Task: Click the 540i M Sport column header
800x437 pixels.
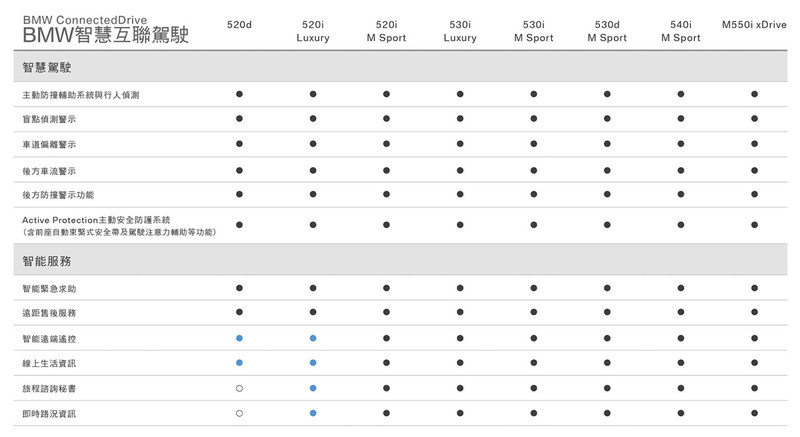Action: (x=681, y=31)
